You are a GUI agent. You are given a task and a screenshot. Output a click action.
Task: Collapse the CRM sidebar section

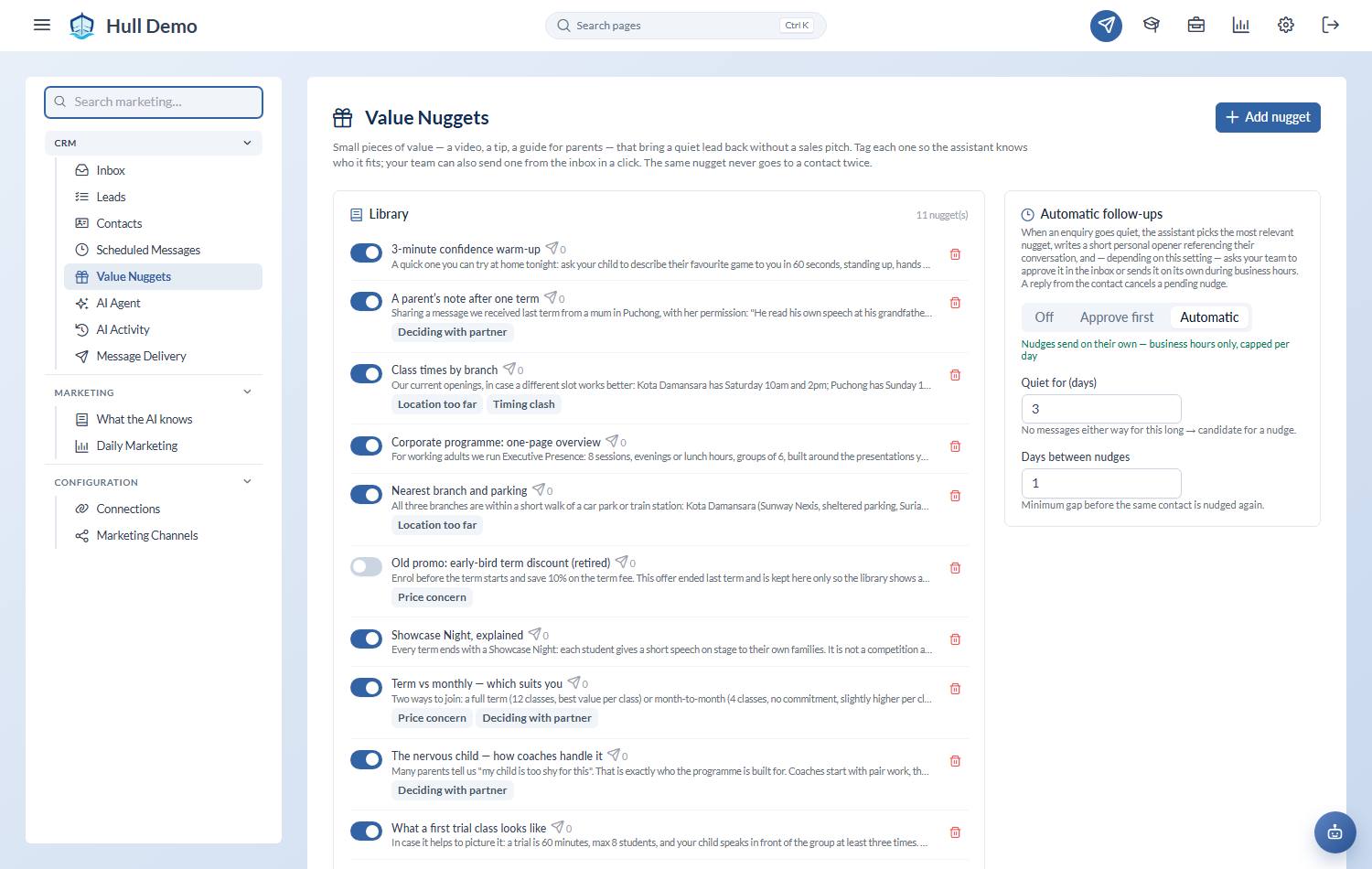(x=154, y=143)
